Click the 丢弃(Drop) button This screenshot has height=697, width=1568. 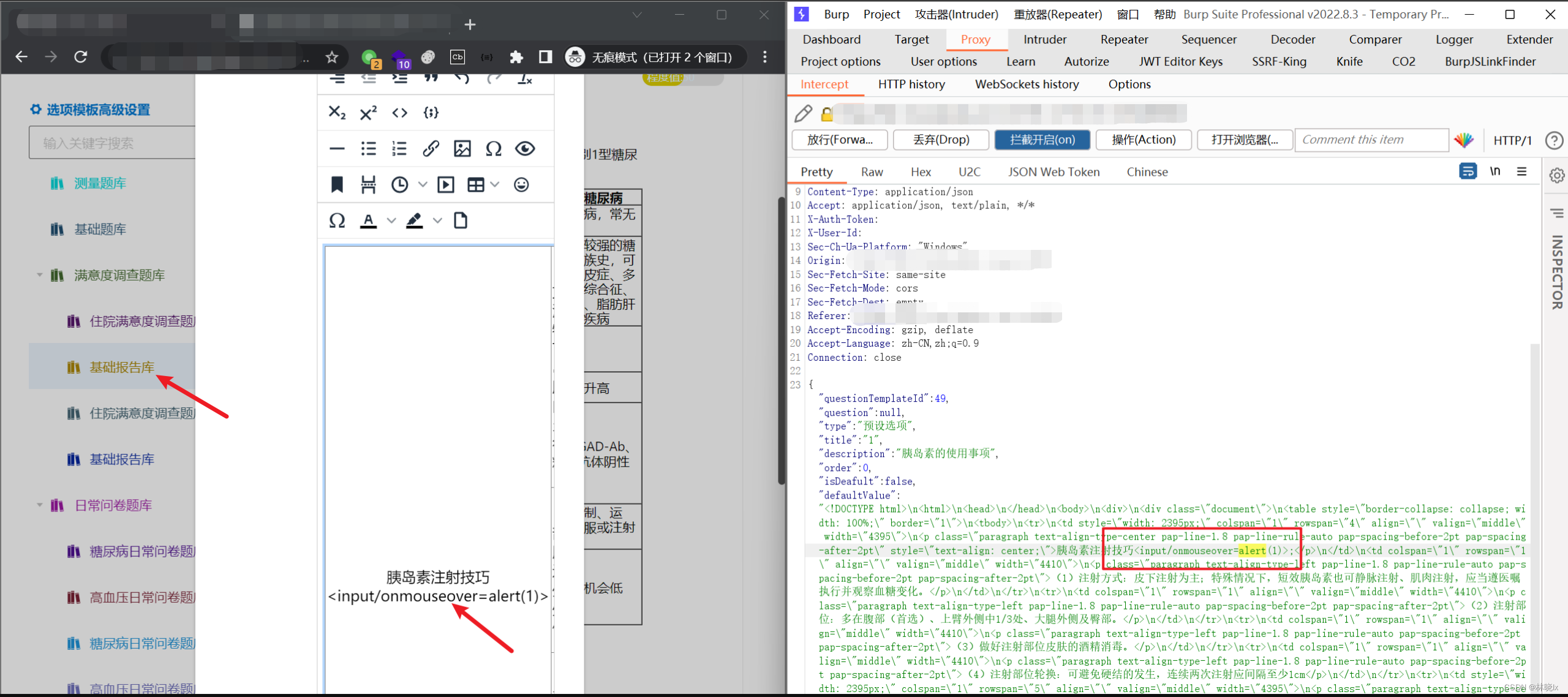pos(941,140)
